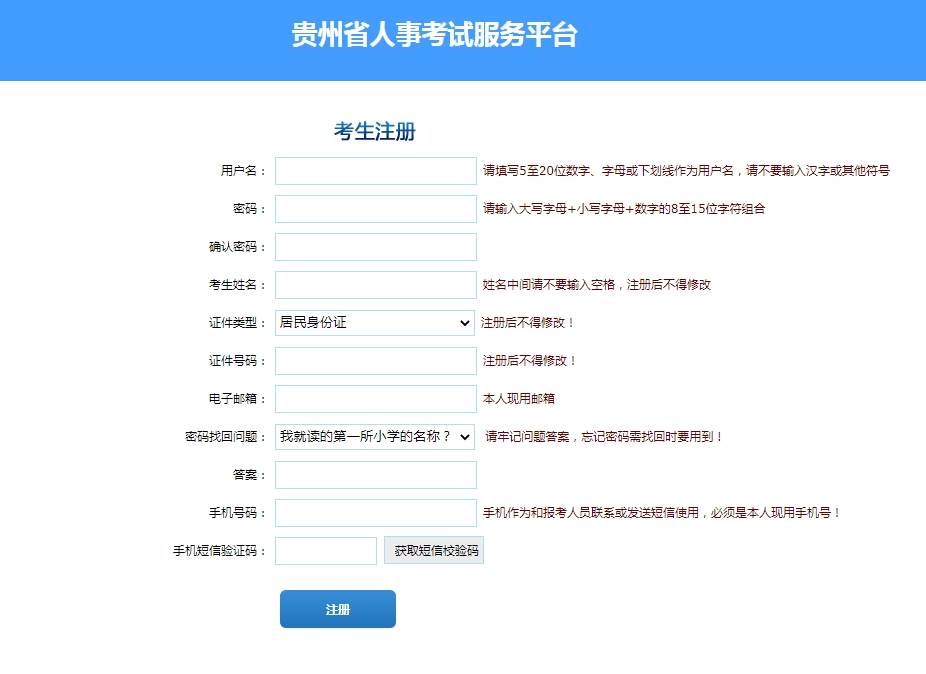The height and width of the screenshot is (674, 926).
Task: Click the 答案 input field
Action: 376,475
